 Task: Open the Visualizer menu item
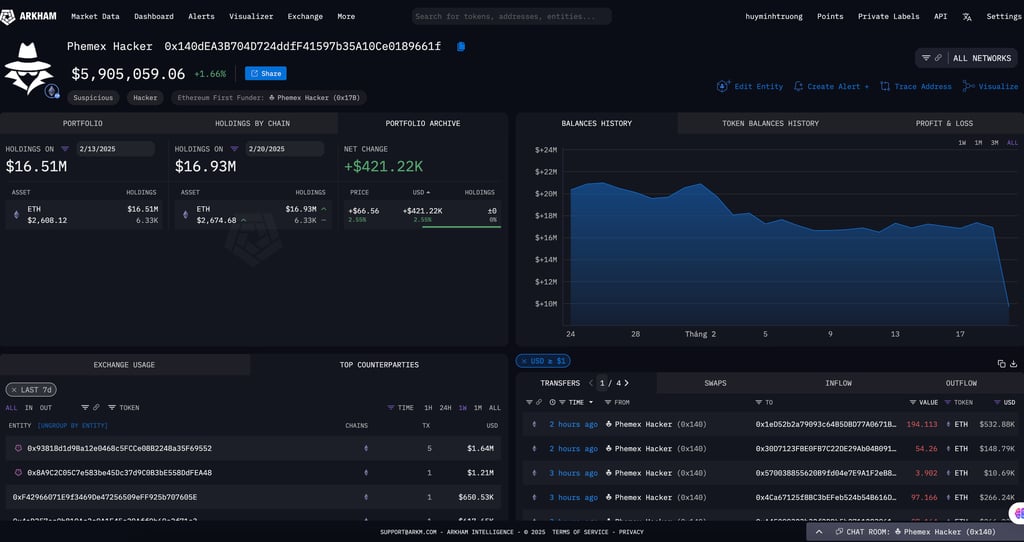tap(251, 16)
